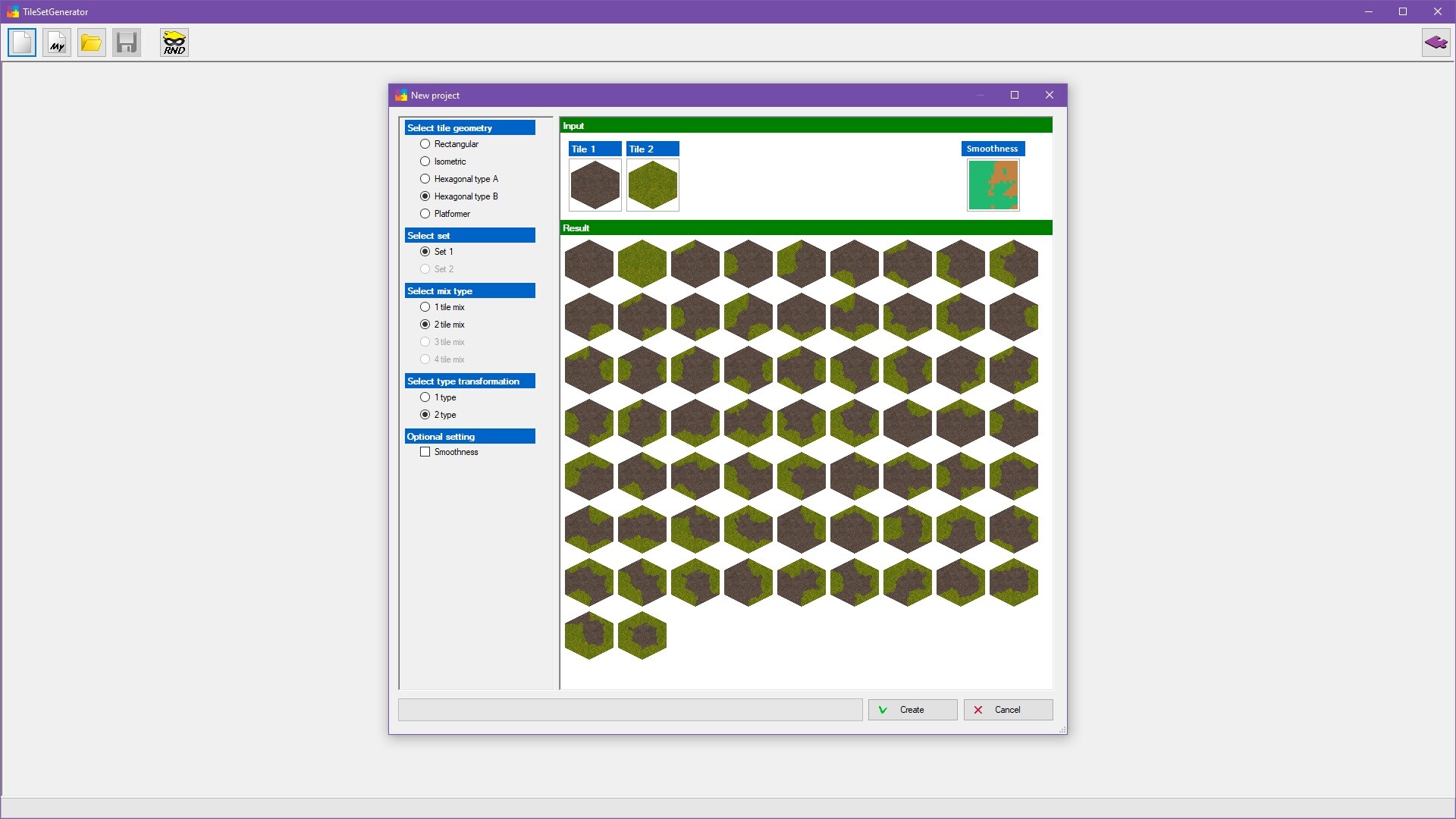Choose the 1 tile mix option
The width and height of the screenshot is (1456, 819).
(x=425, y=306)
